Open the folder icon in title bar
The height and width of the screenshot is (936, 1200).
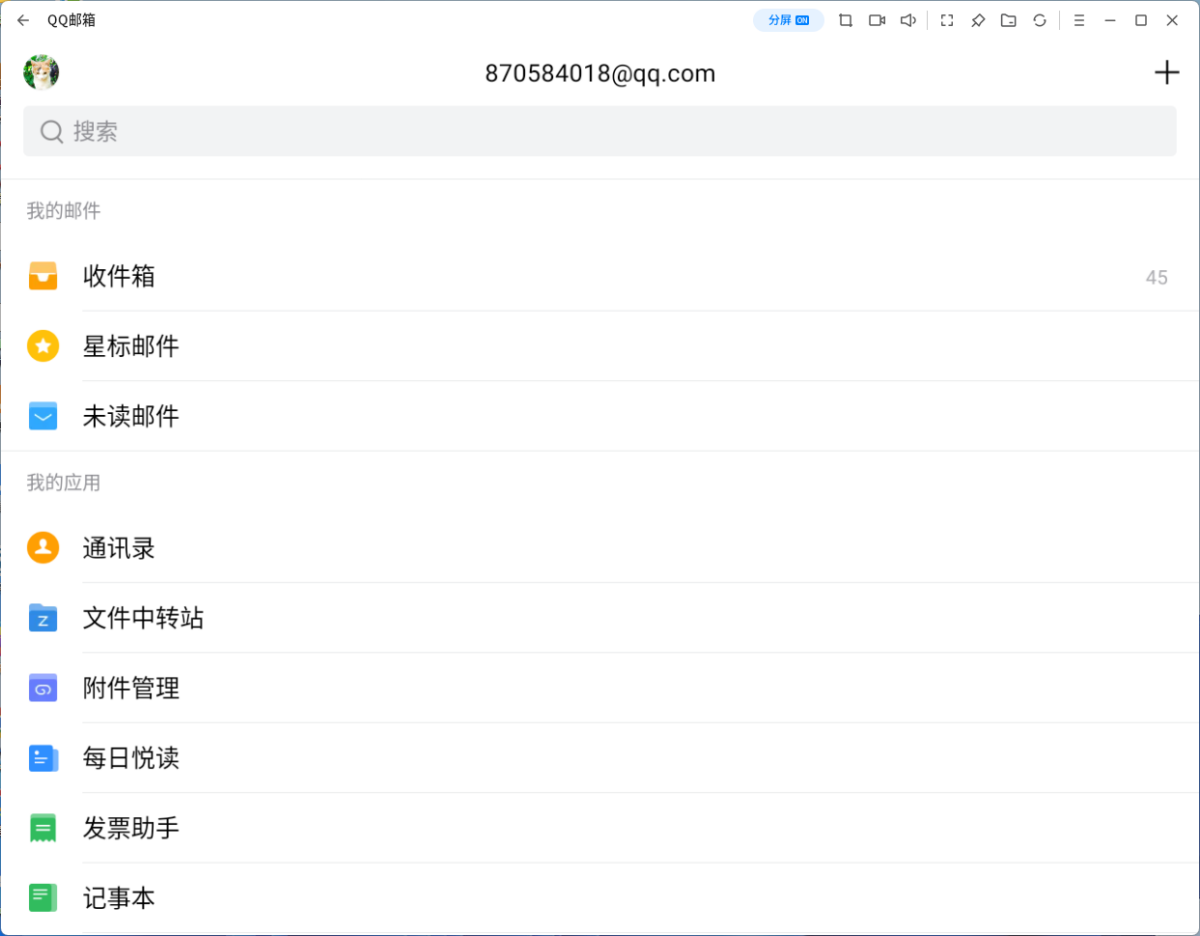[x=1009, y=20]
